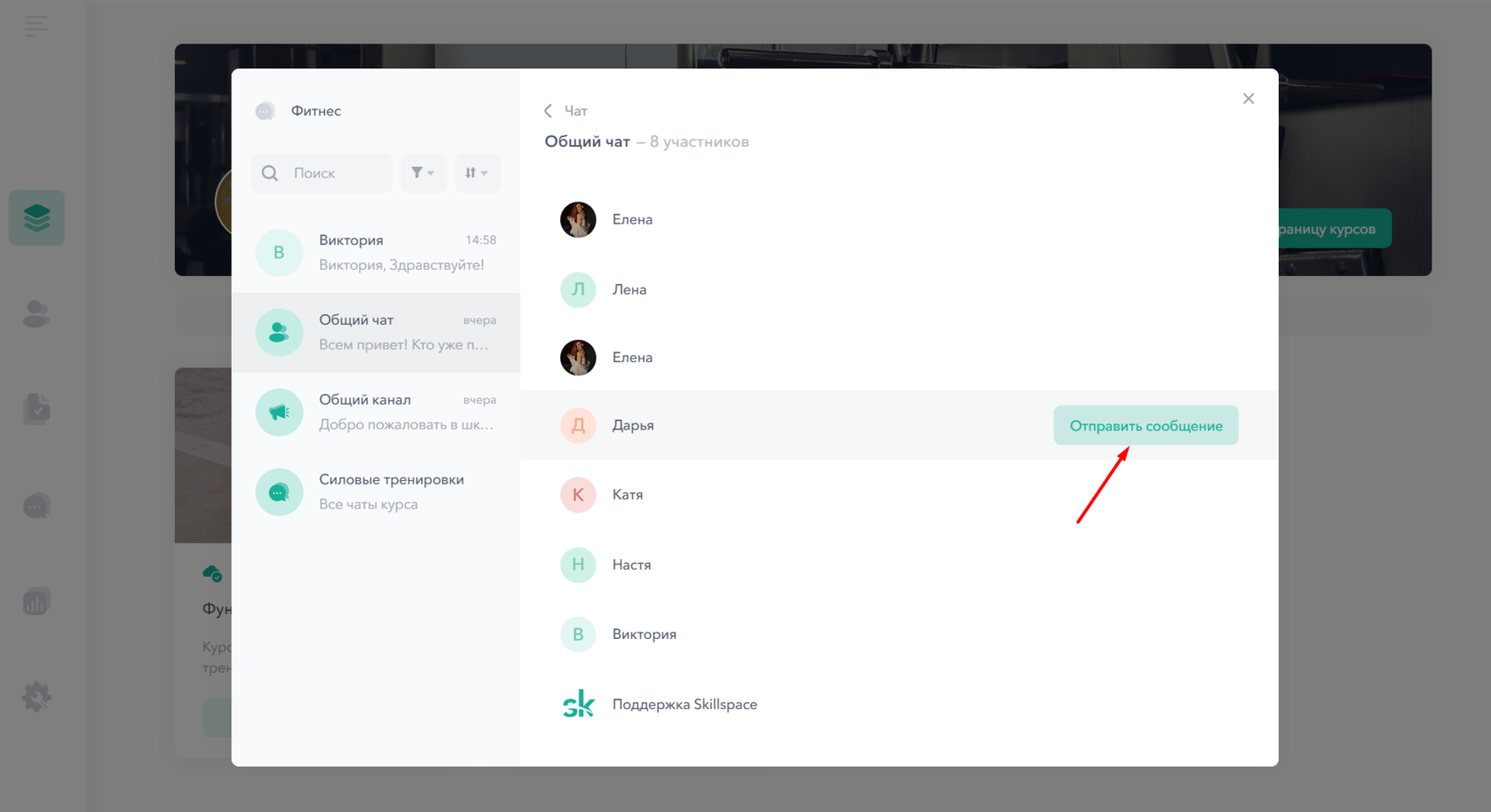Screen dimensions: 1491x812
Task: Click the Чат back link label
Action: coord(576,111)
